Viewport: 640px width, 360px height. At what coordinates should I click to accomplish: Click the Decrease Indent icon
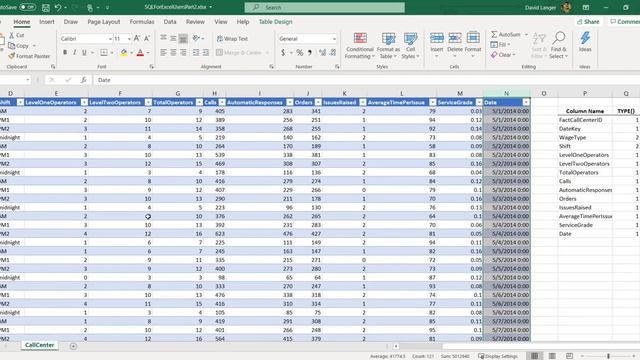point(196,52)
